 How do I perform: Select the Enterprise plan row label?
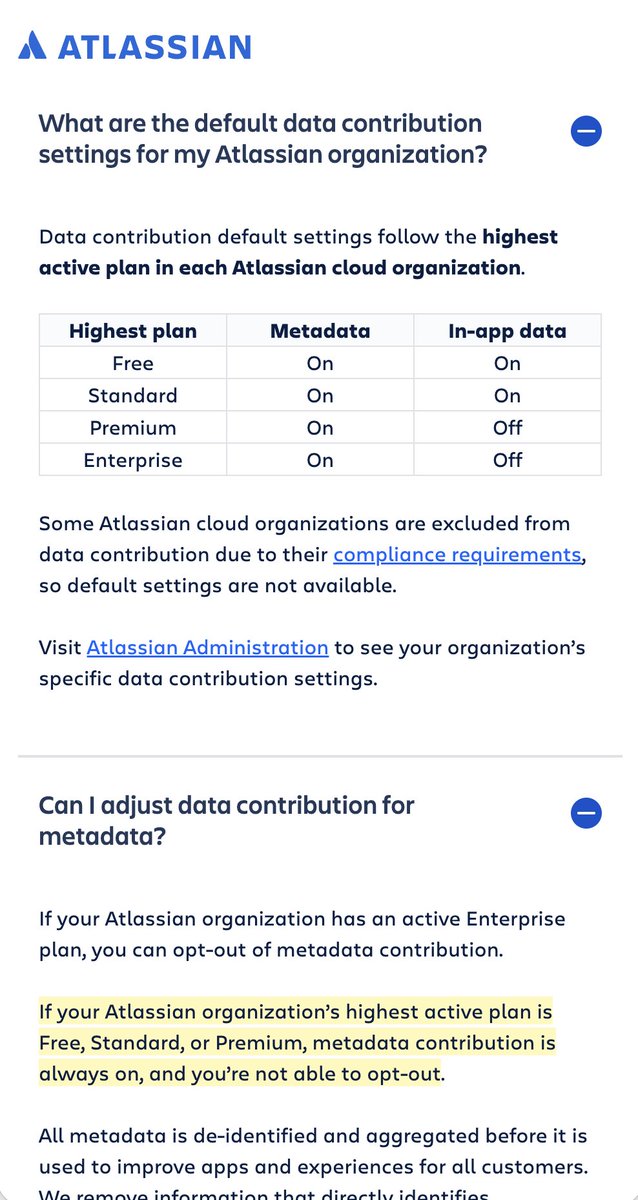pos(133,460)
